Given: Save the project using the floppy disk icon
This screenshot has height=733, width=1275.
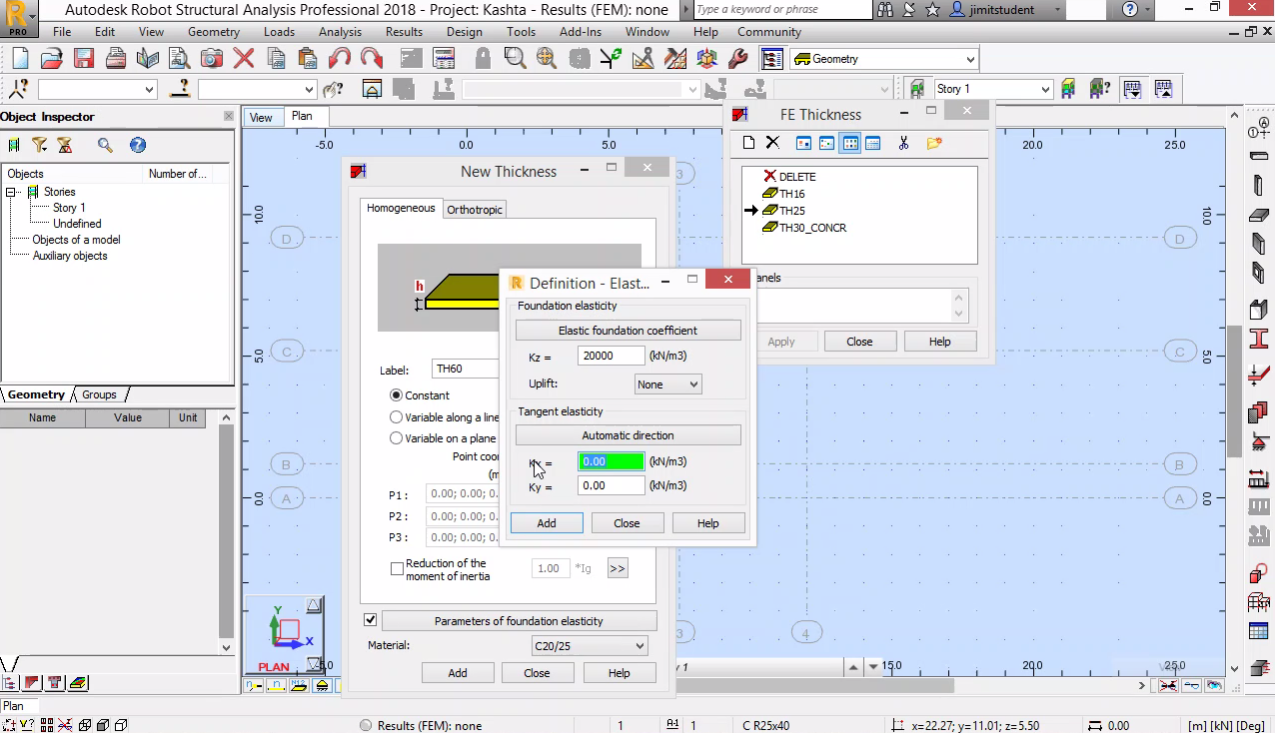Looking at the screenshot, I should click(x=84, y=59).
